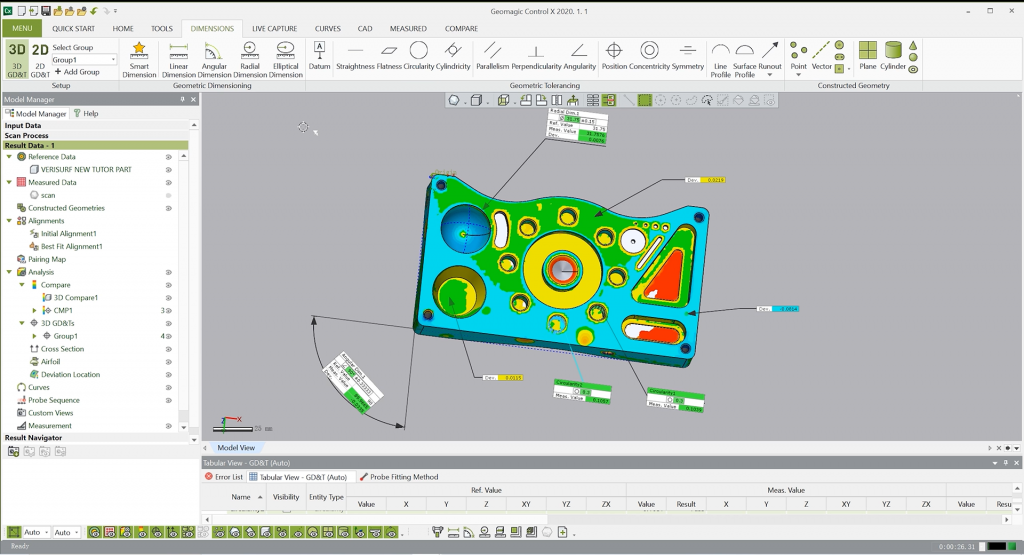Click the Angular Dimension tool
Image resolution: width=1024 pixels, height=555 pixels.
pos(214,59)
